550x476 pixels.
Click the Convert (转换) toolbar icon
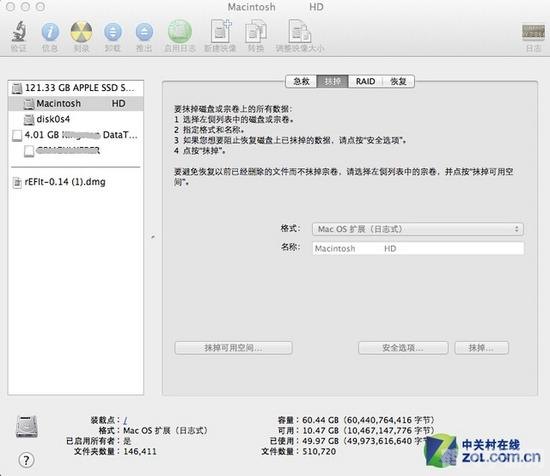pos(256,32)
